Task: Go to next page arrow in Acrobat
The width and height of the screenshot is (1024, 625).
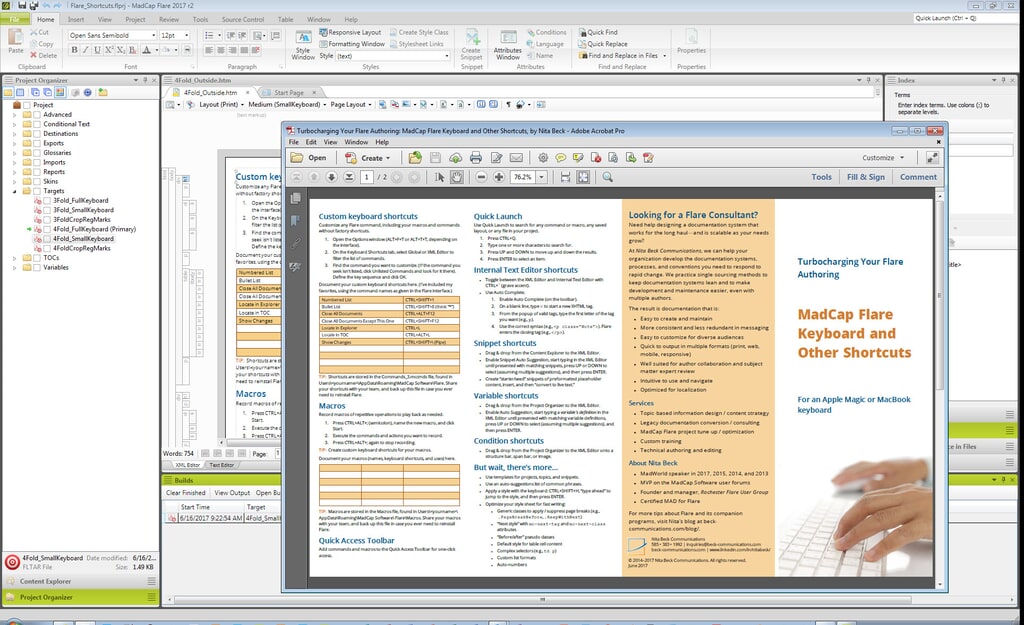Action: pyautogui.click(x=332, y=177)
